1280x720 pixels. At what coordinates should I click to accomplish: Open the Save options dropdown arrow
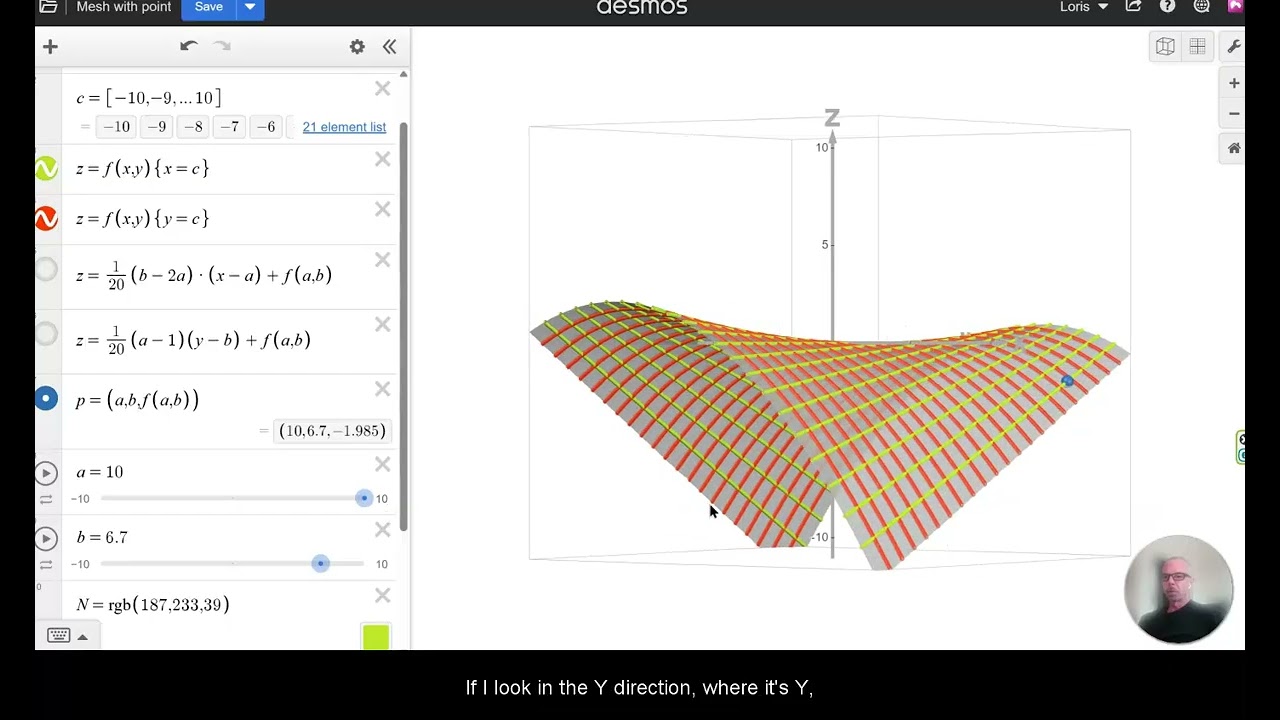click(250, 7)
